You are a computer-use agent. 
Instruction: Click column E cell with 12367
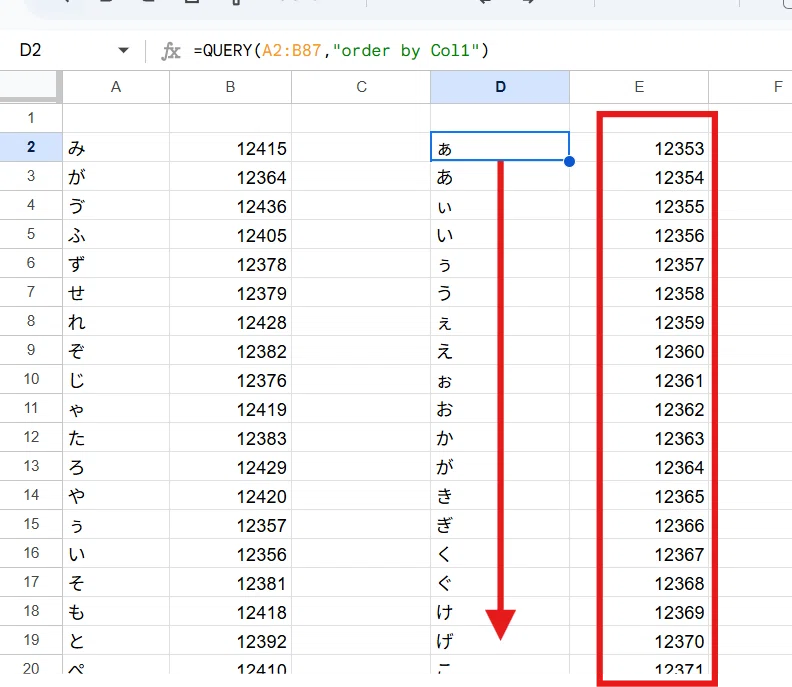pos(639,553)
